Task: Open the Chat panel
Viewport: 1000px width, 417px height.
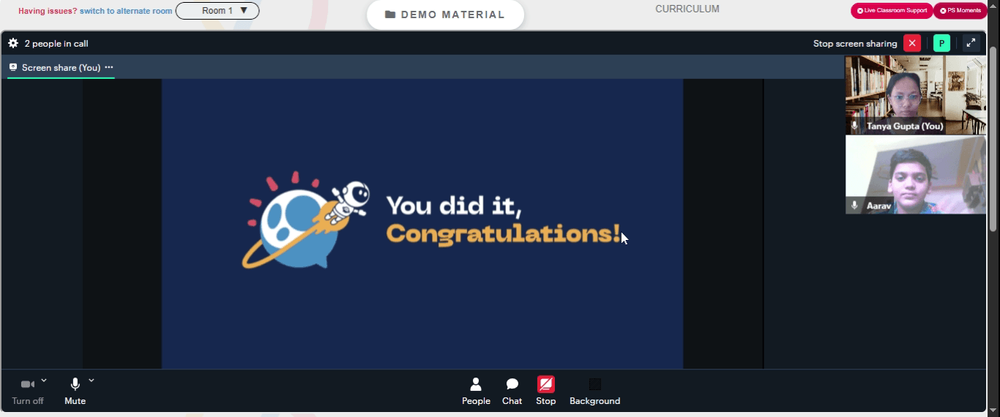Action: [x=511, y=391]
